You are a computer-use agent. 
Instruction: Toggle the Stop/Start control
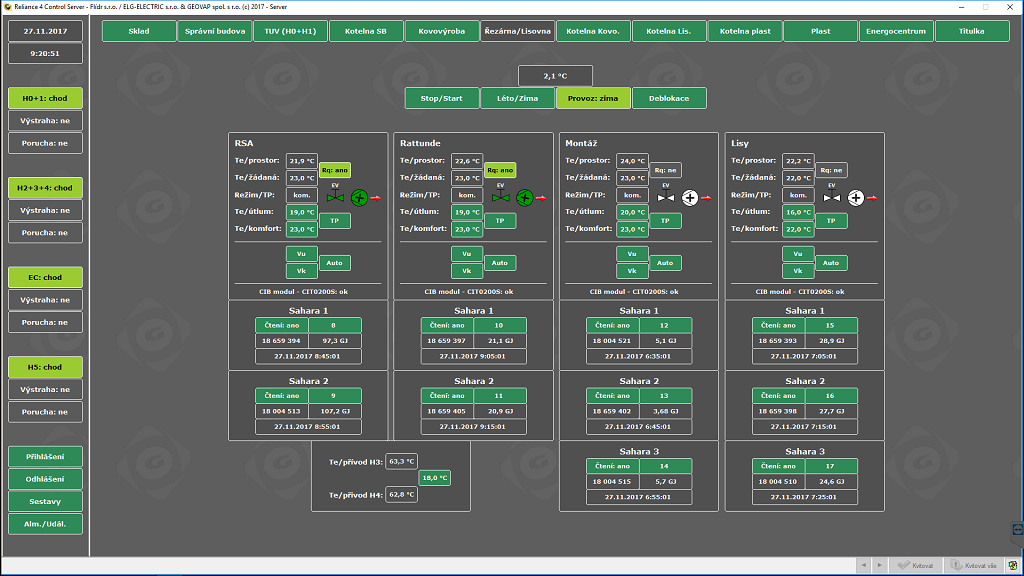[442, 98]
